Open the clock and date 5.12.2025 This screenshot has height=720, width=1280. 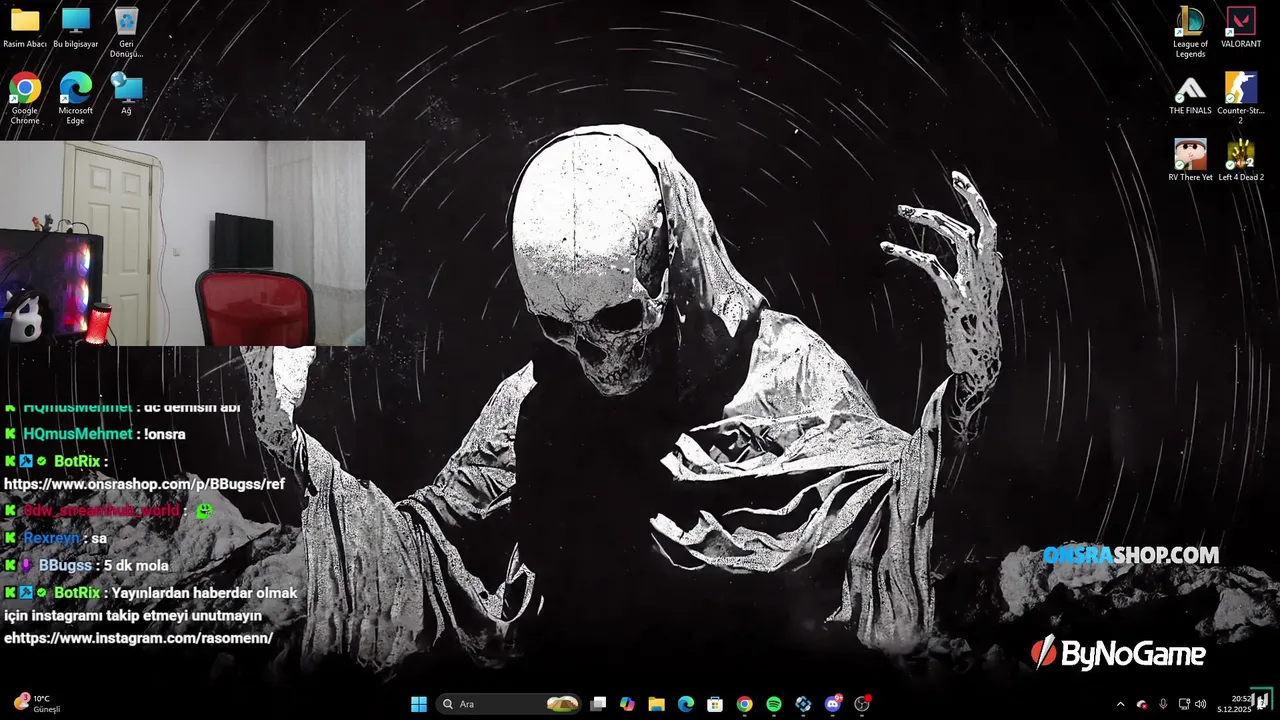(1234, 704)
